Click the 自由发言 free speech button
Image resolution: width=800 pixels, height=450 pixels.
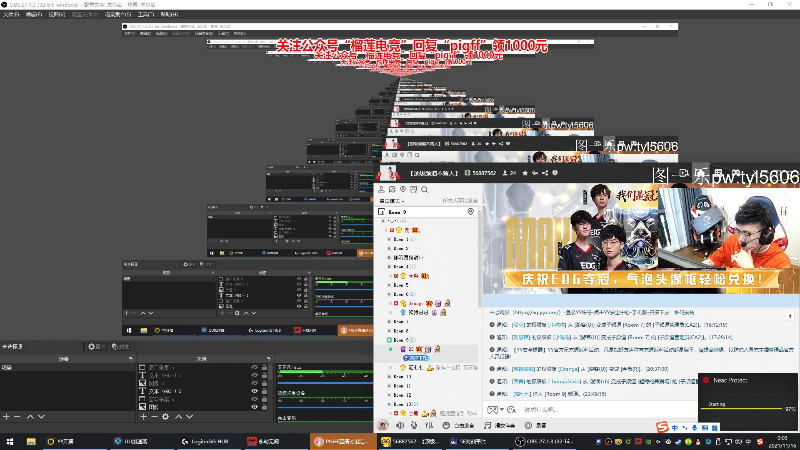coord(458,425)
